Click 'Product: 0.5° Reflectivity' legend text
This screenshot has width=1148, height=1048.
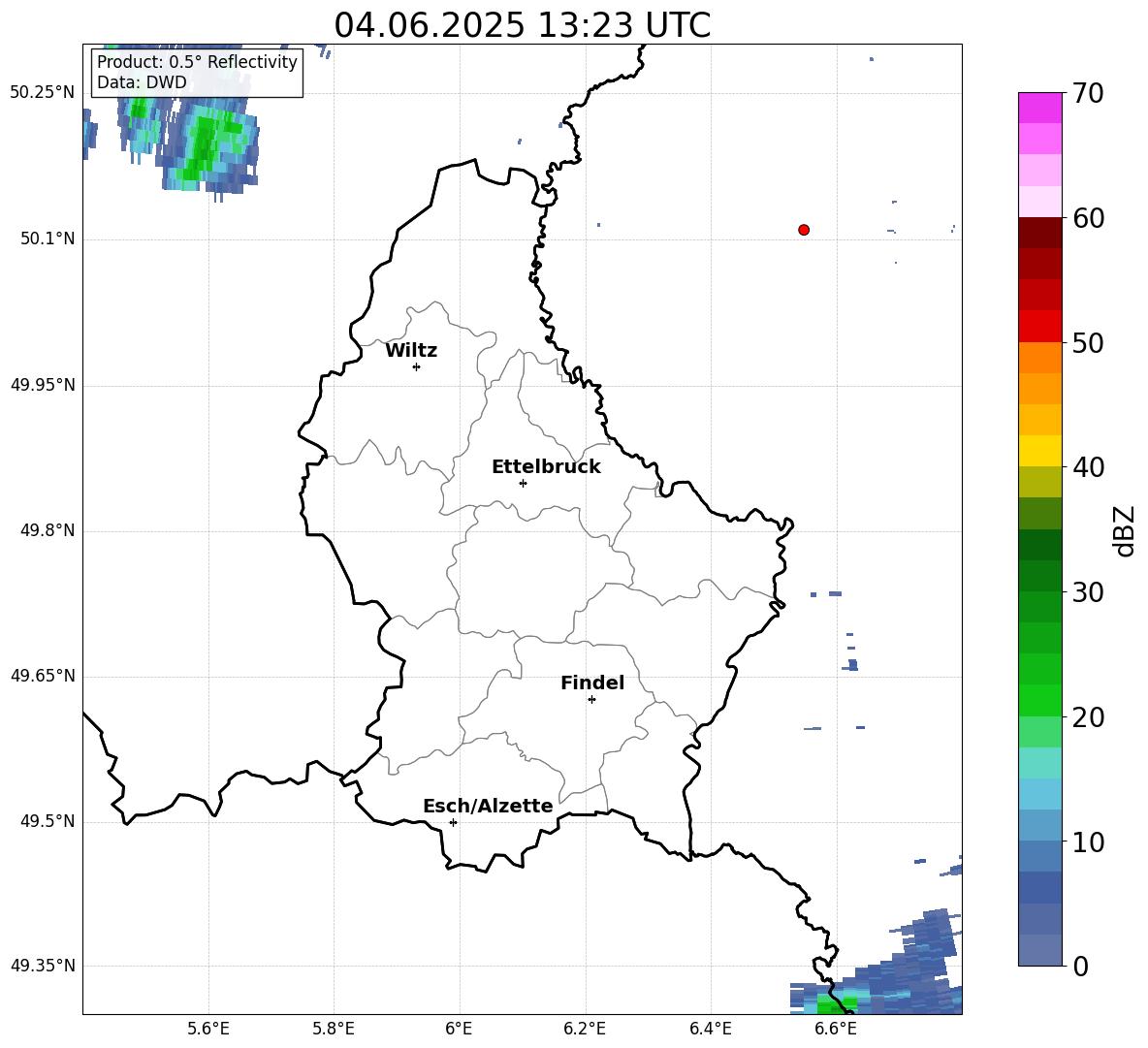tap(197, 61)
